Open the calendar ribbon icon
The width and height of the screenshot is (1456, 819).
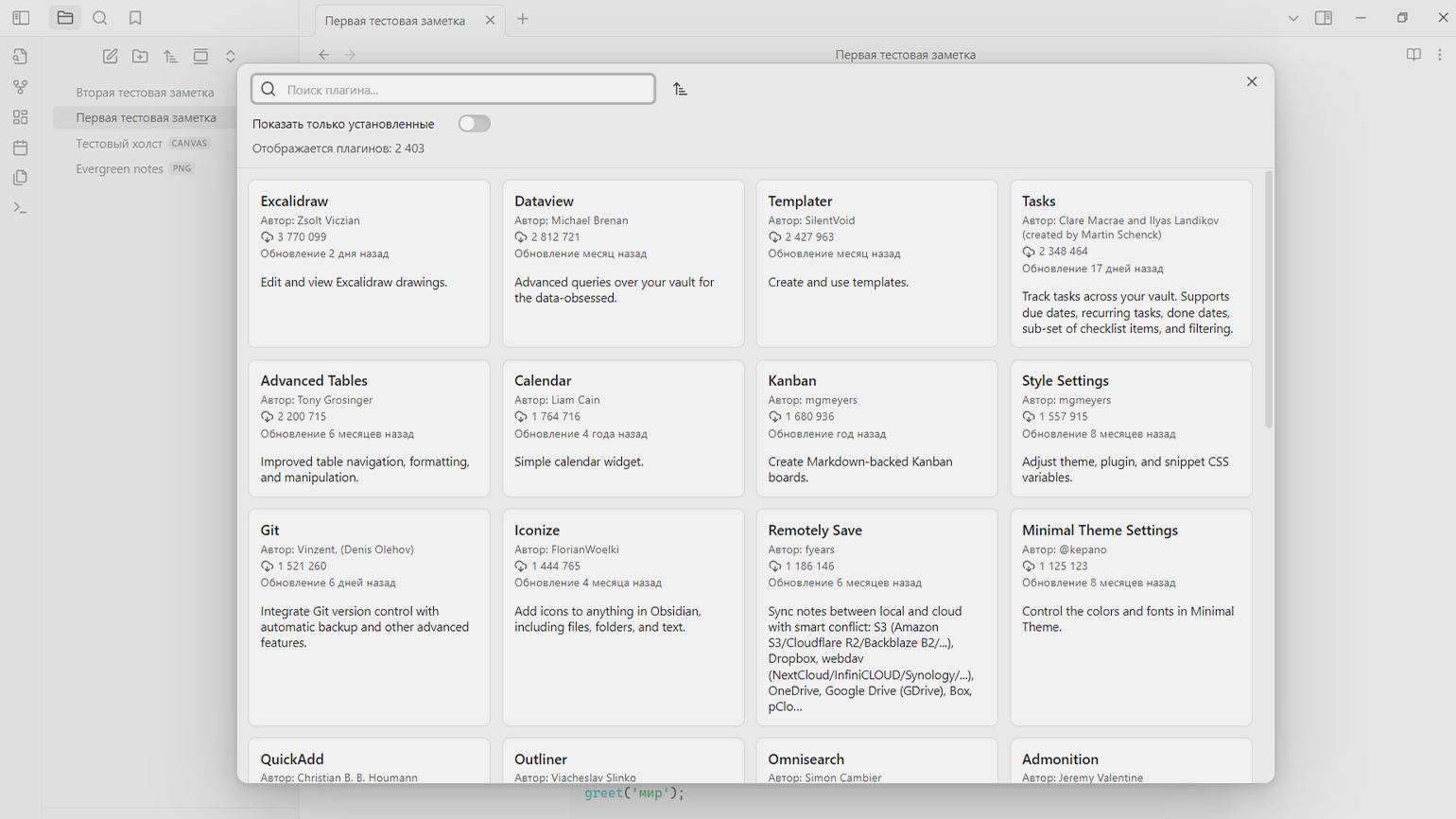21,148
